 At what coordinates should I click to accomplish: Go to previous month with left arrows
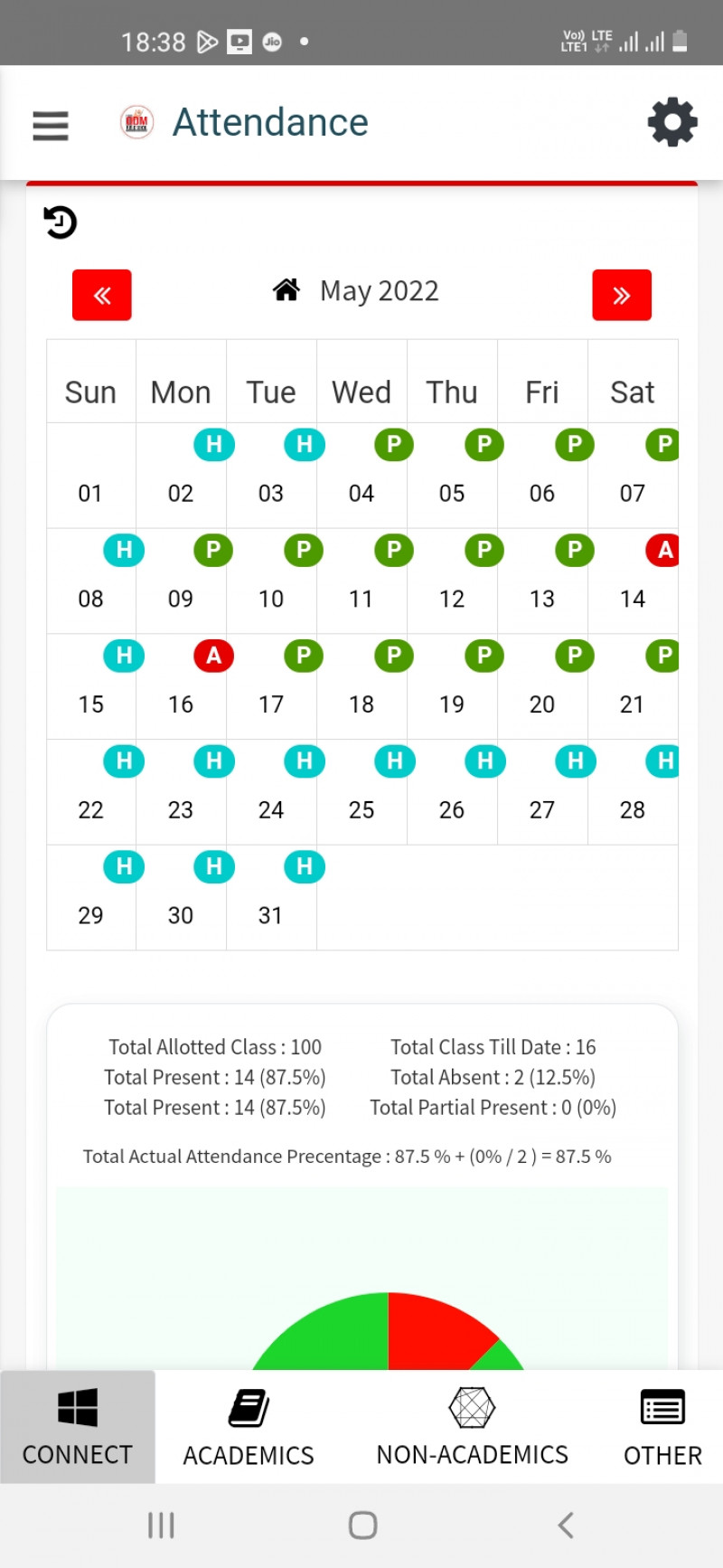tap(102, 295)
